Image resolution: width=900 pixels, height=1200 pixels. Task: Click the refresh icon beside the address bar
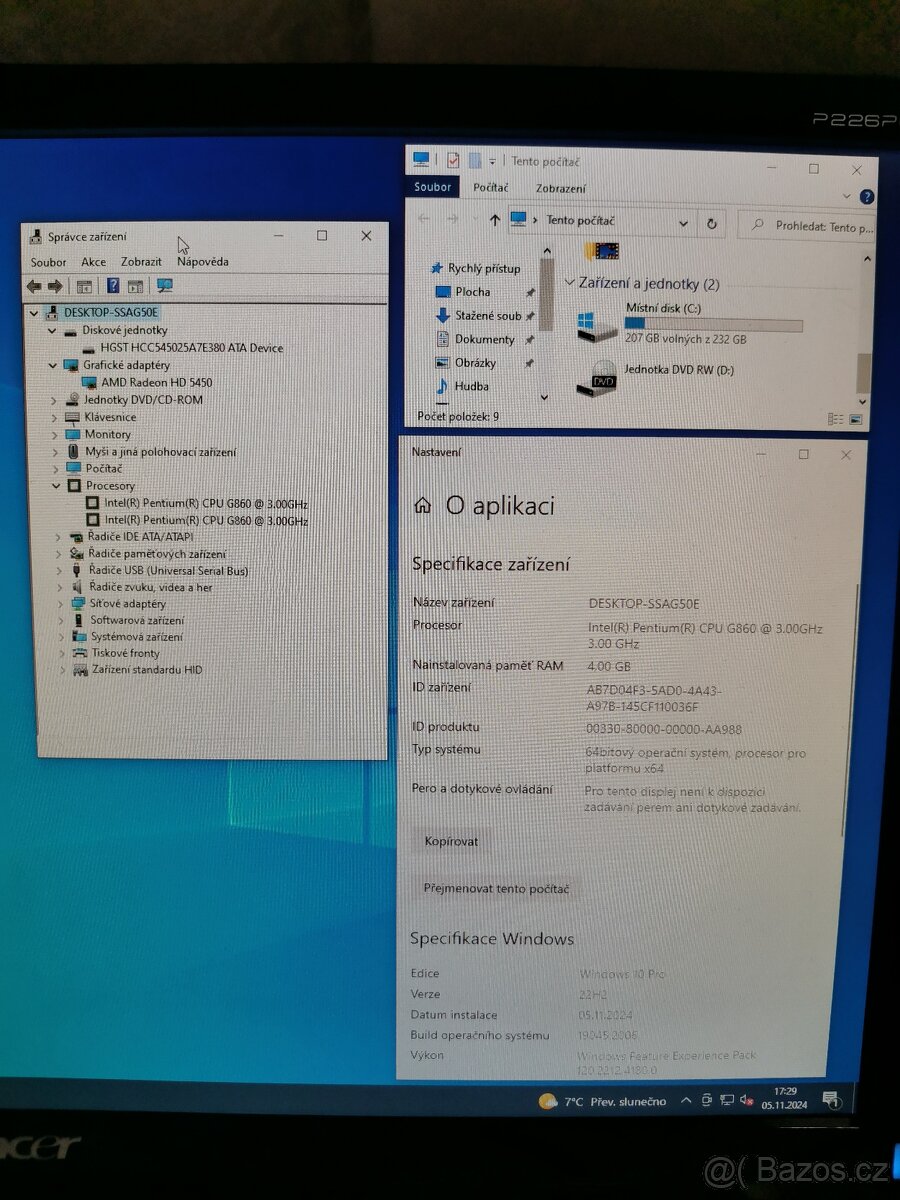click(712, 223)
